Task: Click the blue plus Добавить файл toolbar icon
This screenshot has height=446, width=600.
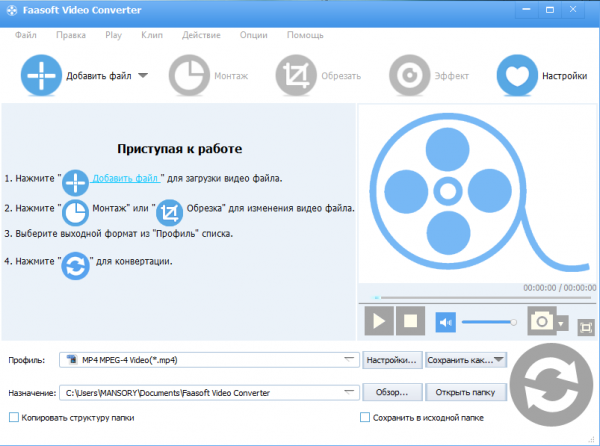Action: click(41, 75)
